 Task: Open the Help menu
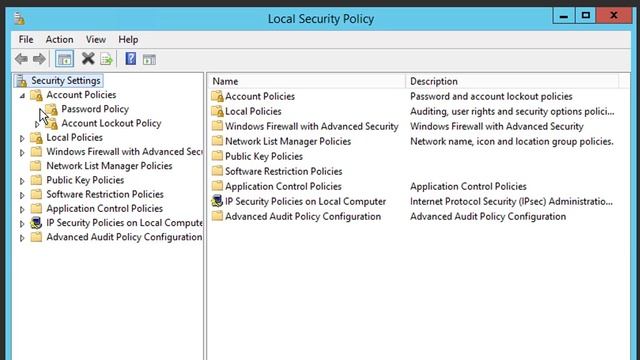[x=128, y=40]
